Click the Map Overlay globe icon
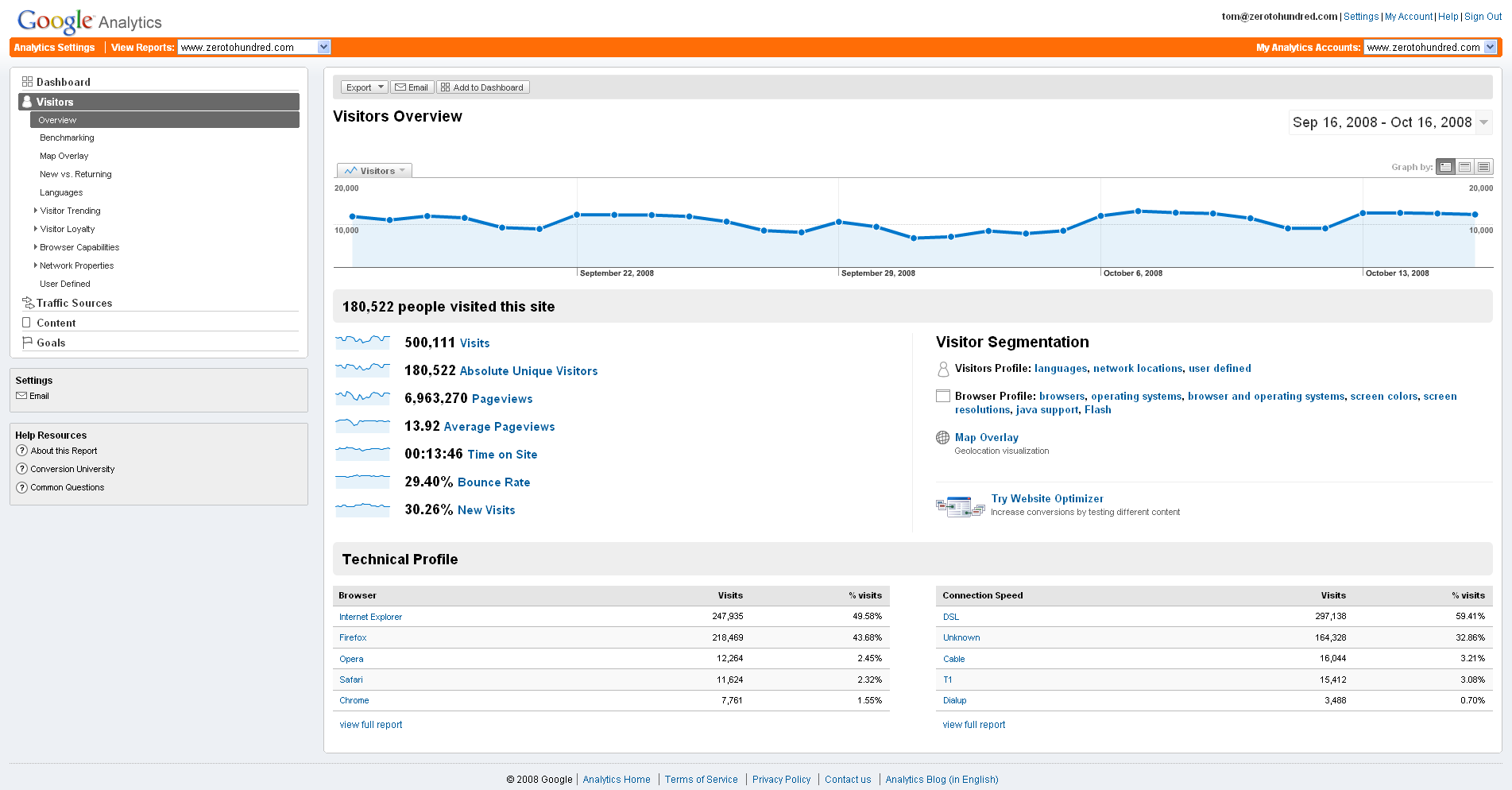 943,437
